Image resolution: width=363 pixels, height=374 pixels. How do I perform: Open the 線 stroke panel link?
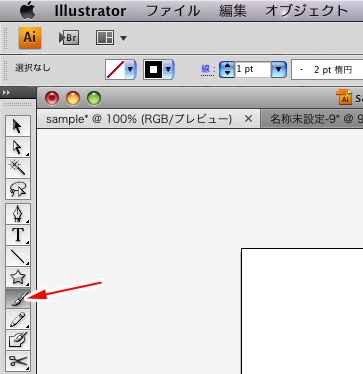(x=208, y=70)
